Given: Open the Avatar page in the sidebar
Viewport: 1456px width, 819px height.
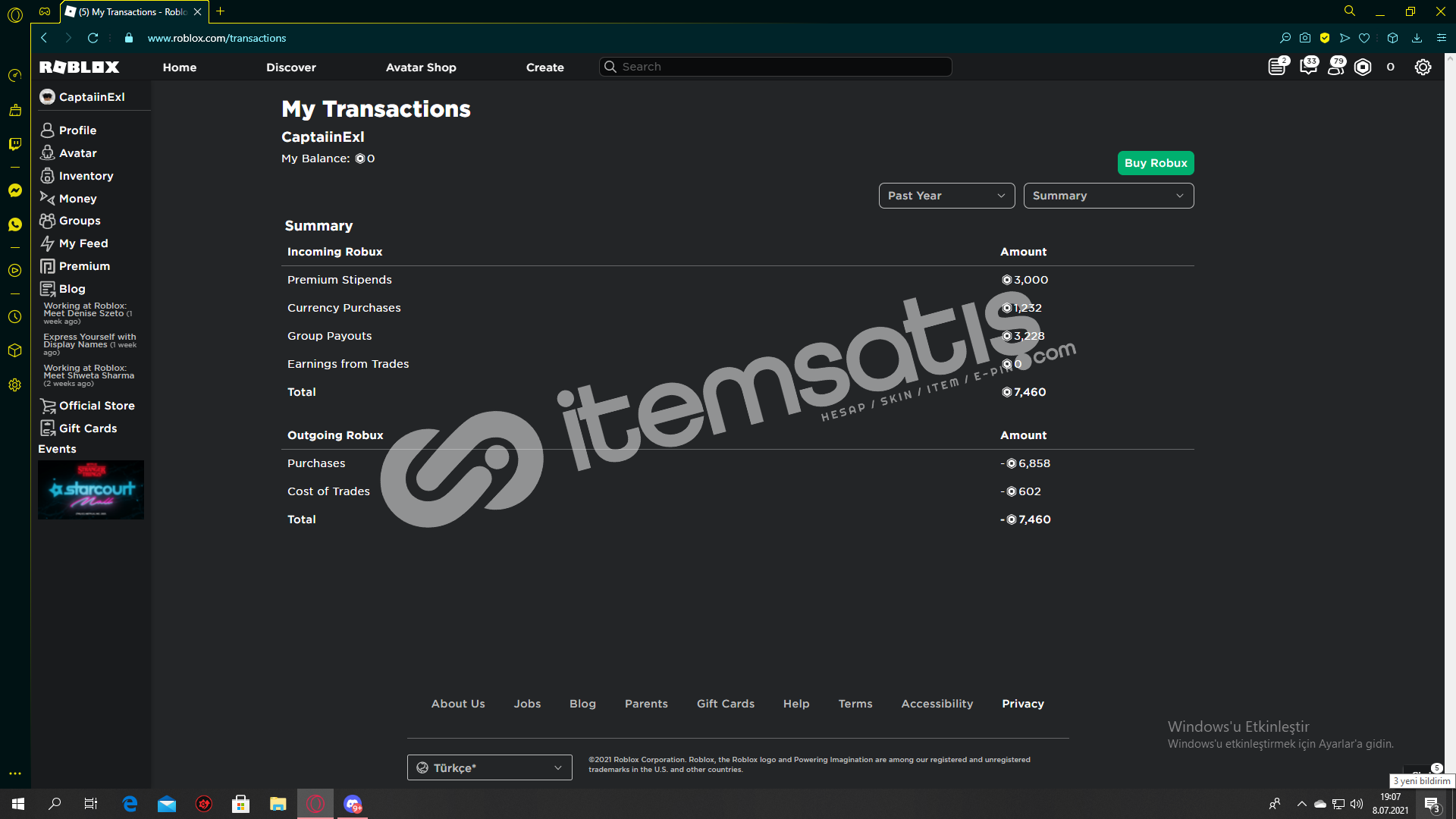Looking at the screenshot, I should point(68,153).
